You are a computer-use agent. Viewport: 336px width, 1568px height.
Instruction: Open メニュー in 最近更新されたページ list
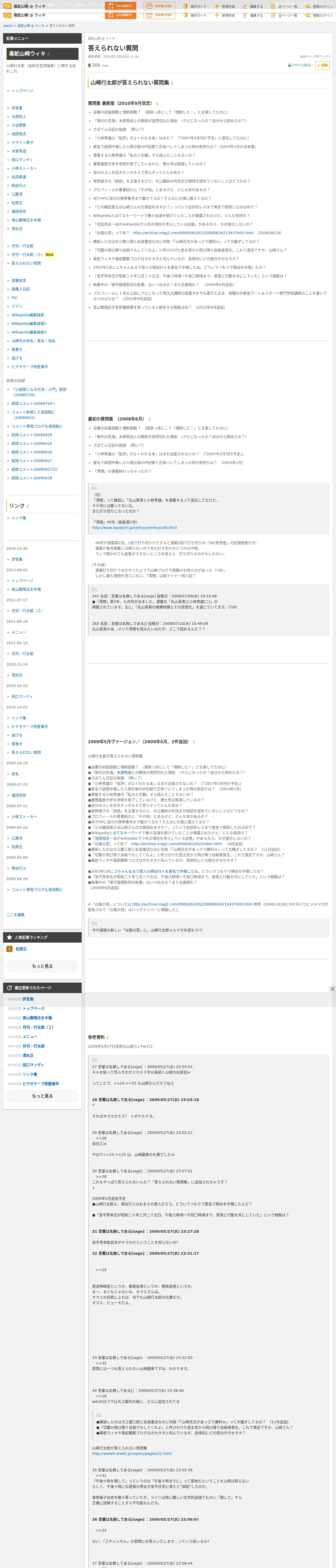click(30, 1037)
